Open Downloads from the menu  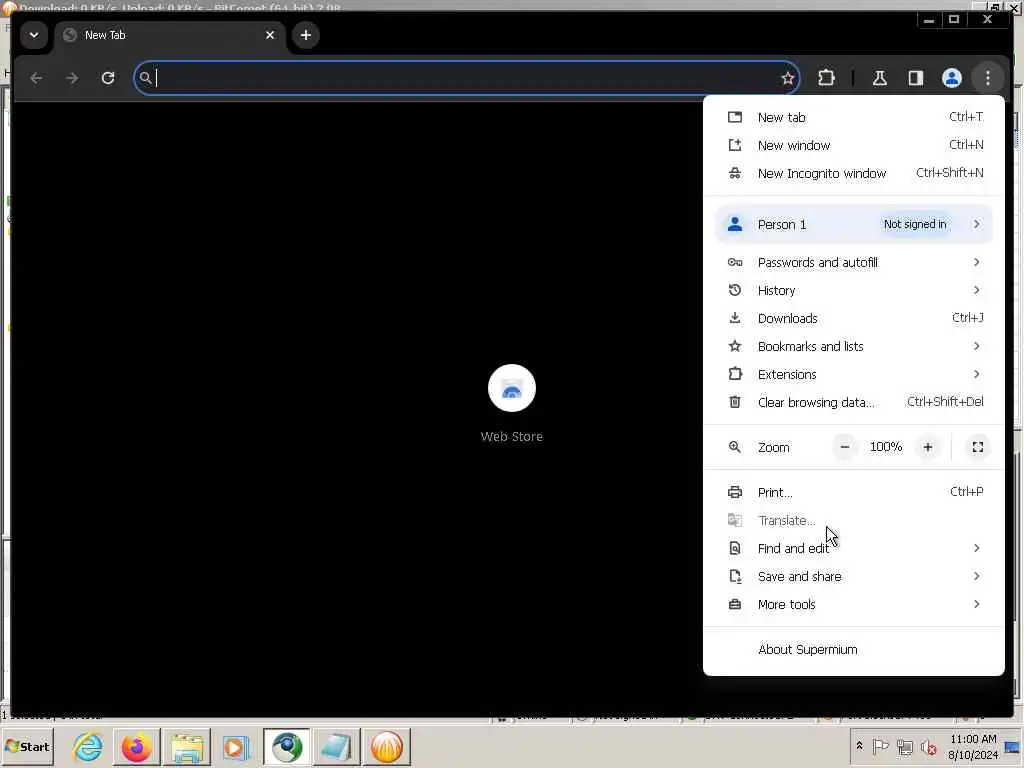(854, 318)
